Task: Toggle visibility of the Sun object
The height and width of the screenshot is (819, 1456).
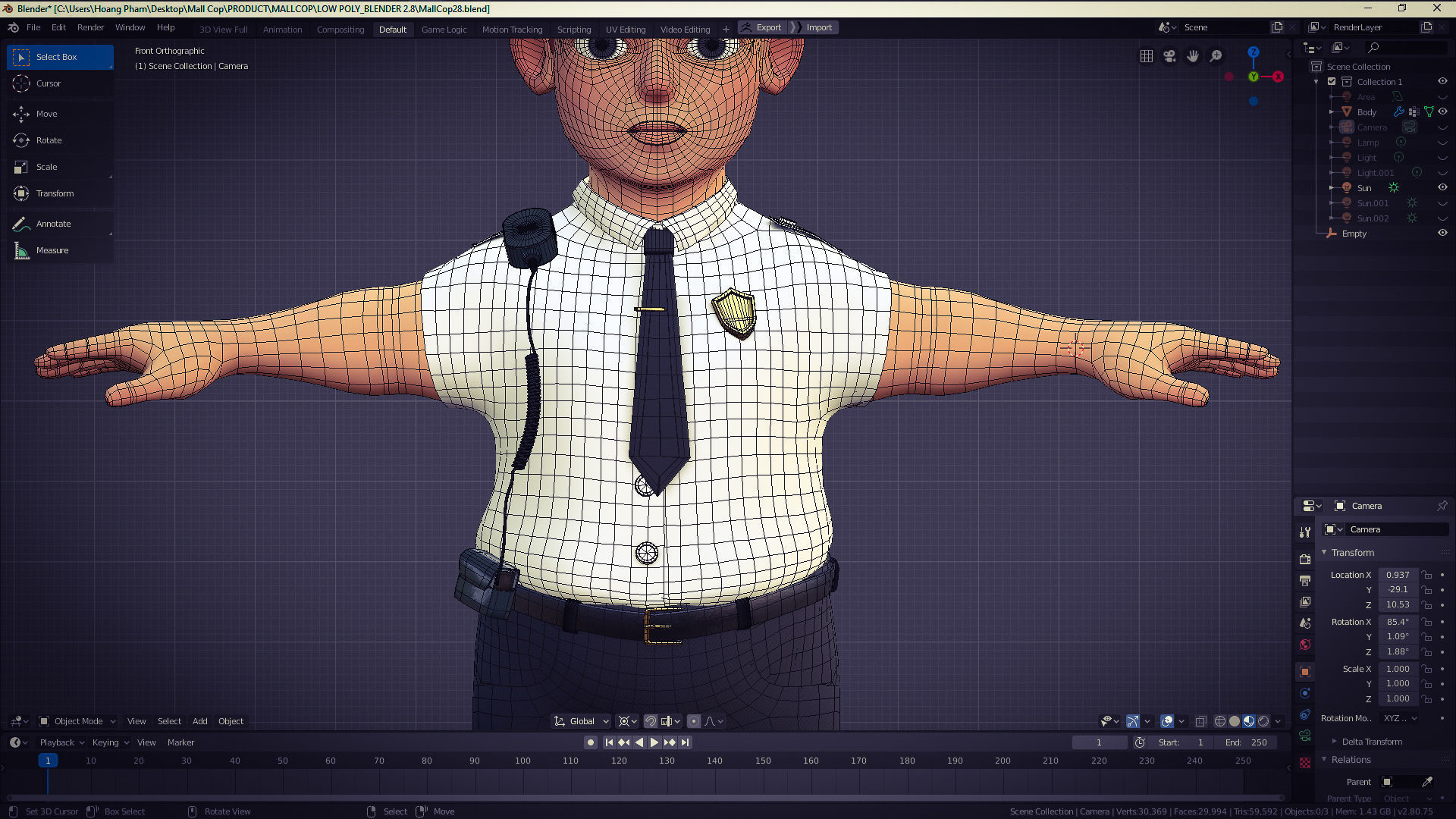Action: (1442, 187)
